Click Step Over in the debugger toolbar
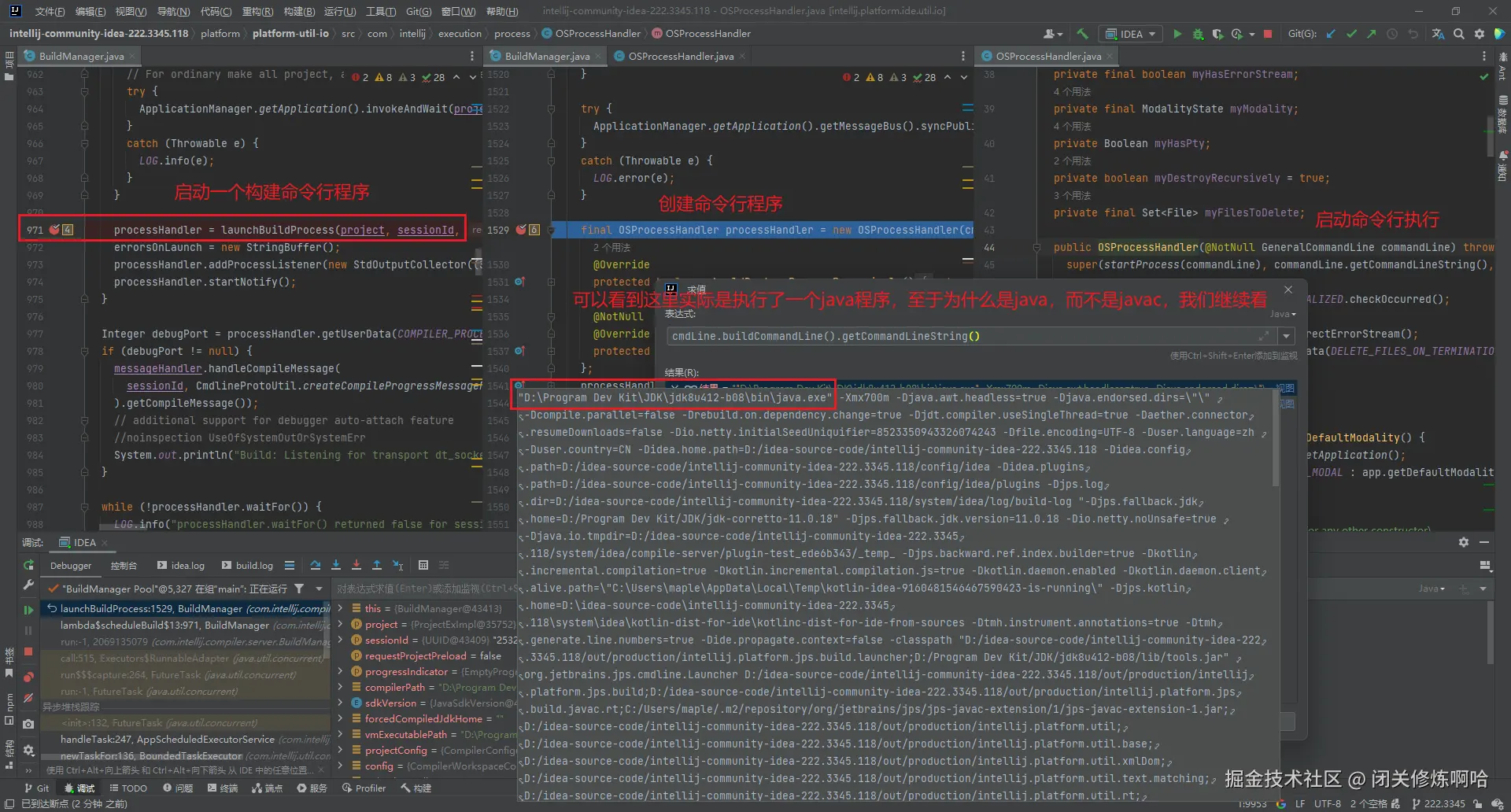Image resolution: width=1511 pixels, height=812 pixels. pos(316,565)
